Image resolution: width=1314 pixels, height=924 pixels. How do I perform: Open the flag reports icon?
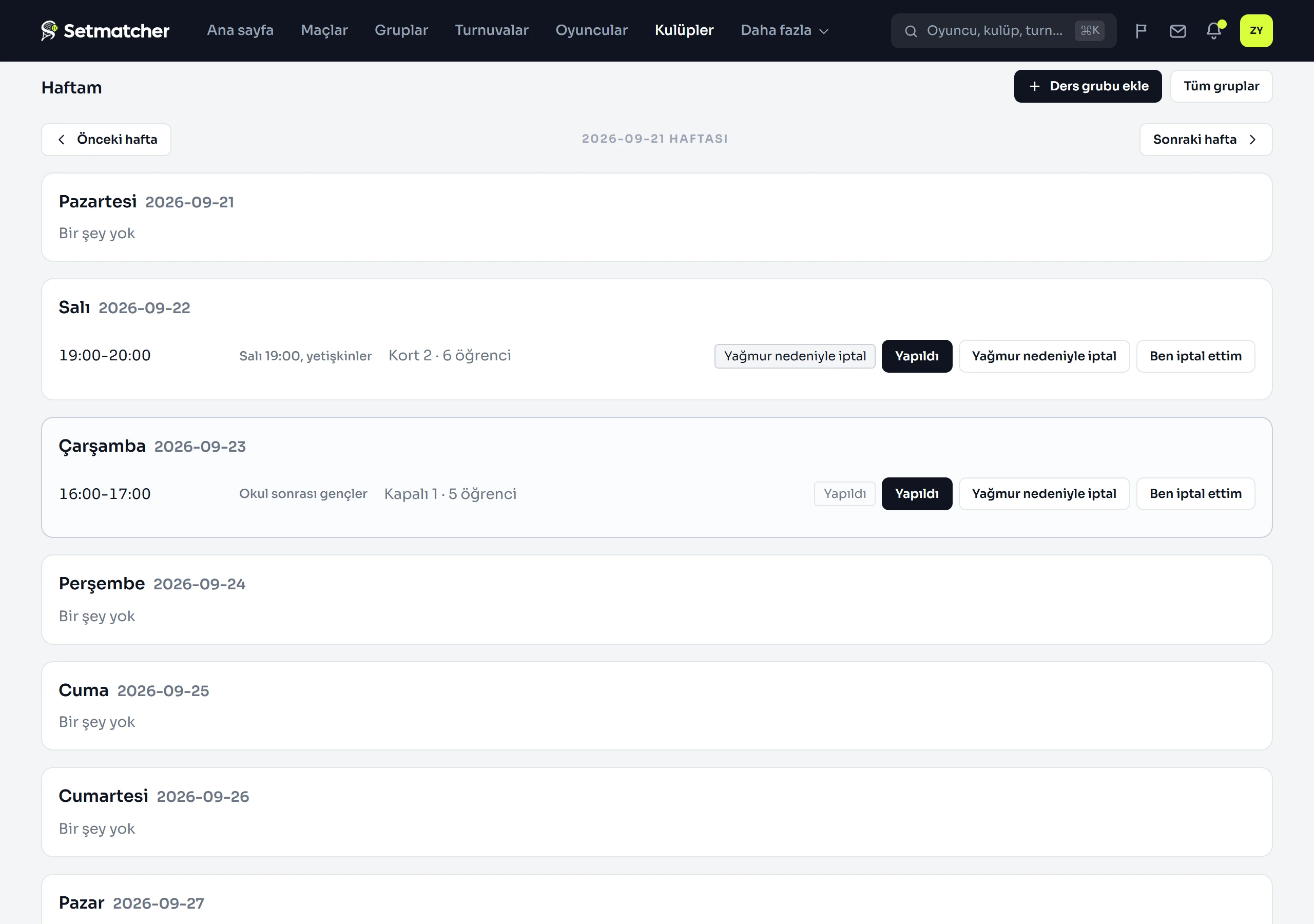[x=1141, y=31]
